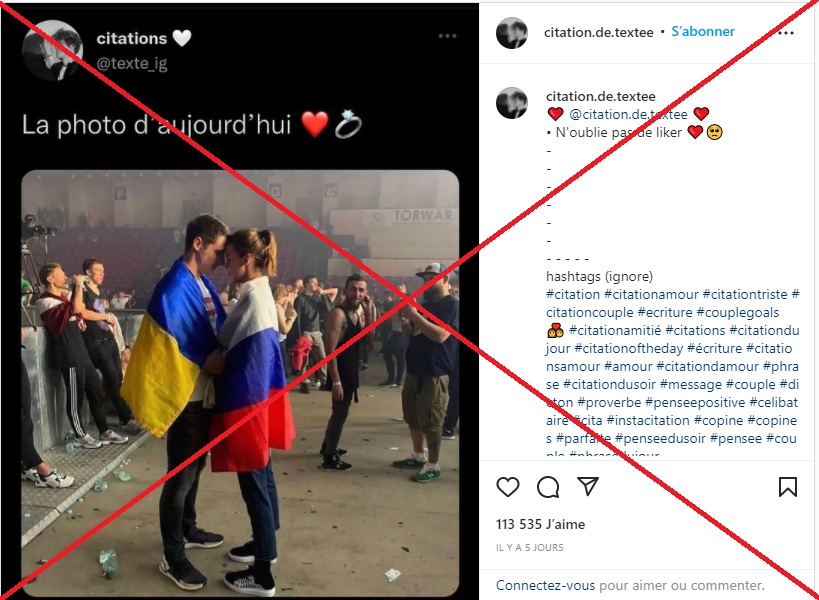Viewport: 819px width, 600px height.
Task: Open the #citation hashtag
Action: pos(573,295)
